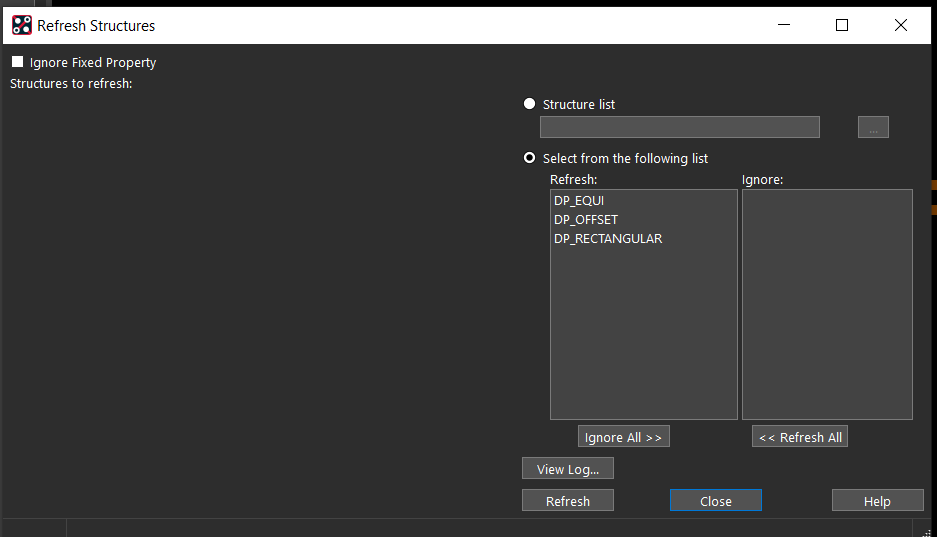The width and height of the screenshot is (937, 537).
Task: Maximize the Refresh Structures dialog
Action: [x=842, y=25]
